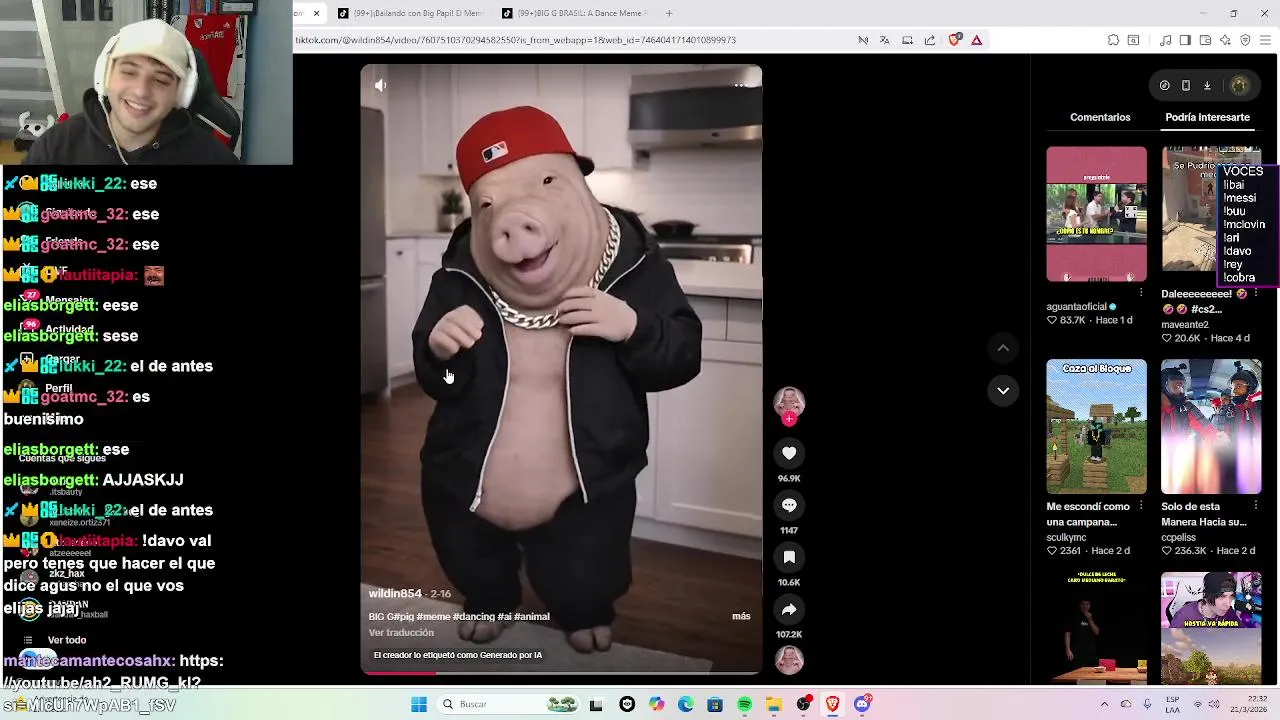
Task: Switch to the Podría interesarte tab
Action: (1207, 117)
